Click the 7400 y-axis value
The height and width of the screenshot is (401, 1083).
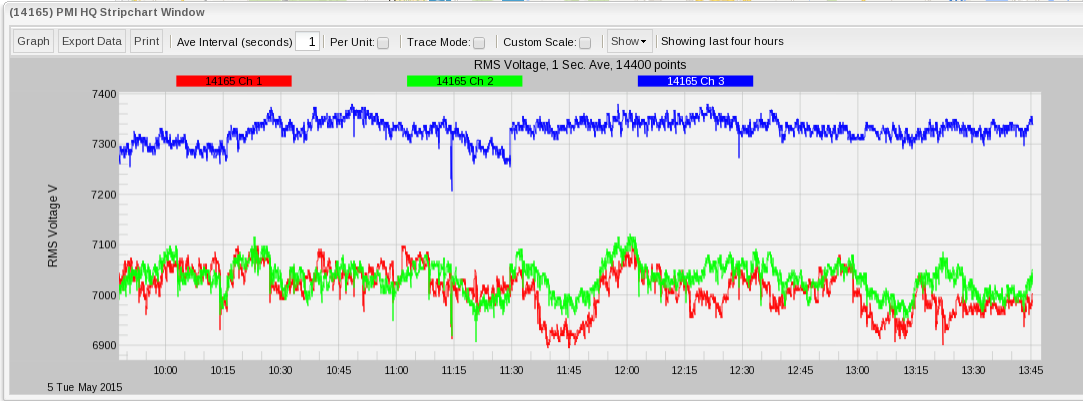[103, 94]
